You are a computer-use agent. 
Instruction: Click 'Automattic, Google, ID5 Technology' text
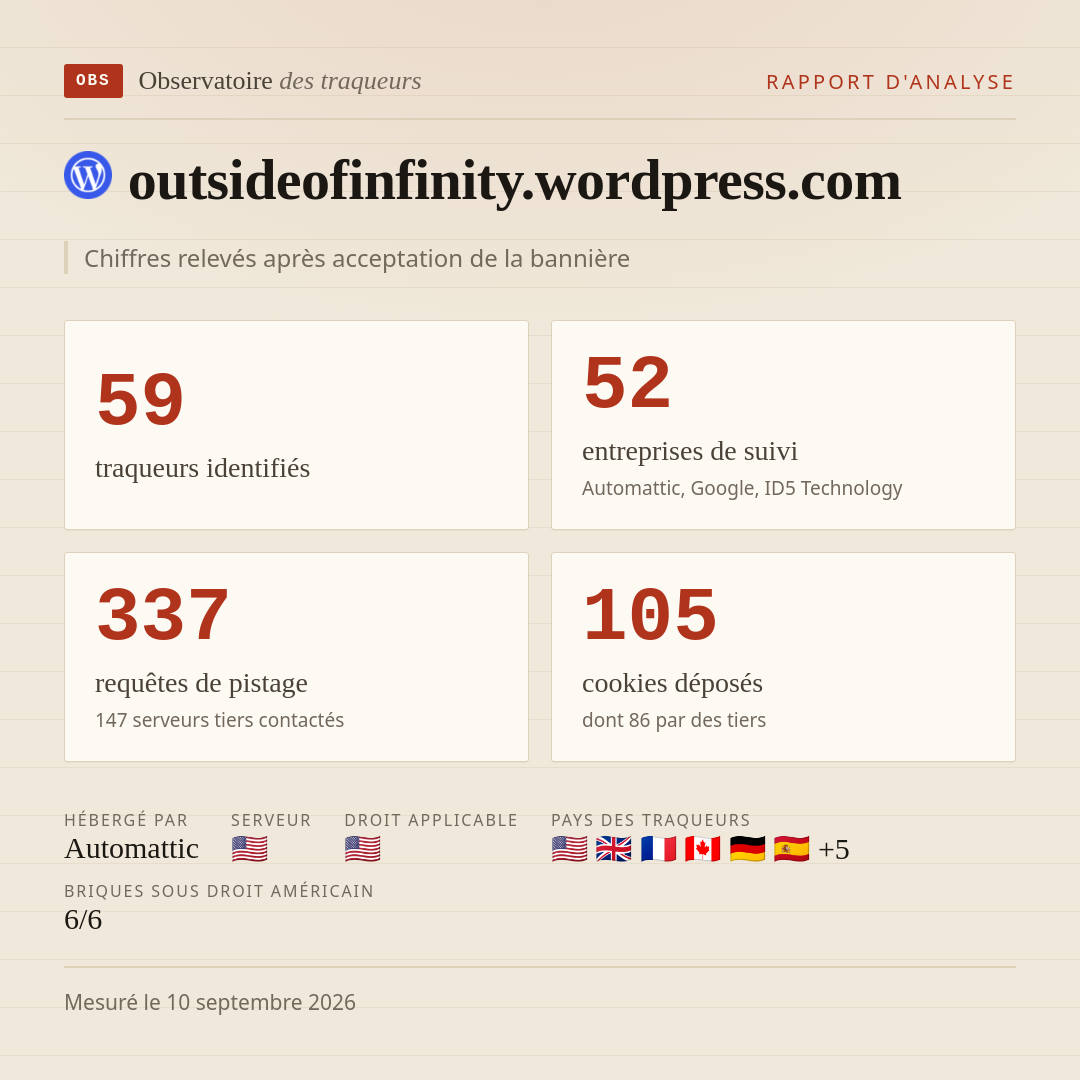(742, 488)
